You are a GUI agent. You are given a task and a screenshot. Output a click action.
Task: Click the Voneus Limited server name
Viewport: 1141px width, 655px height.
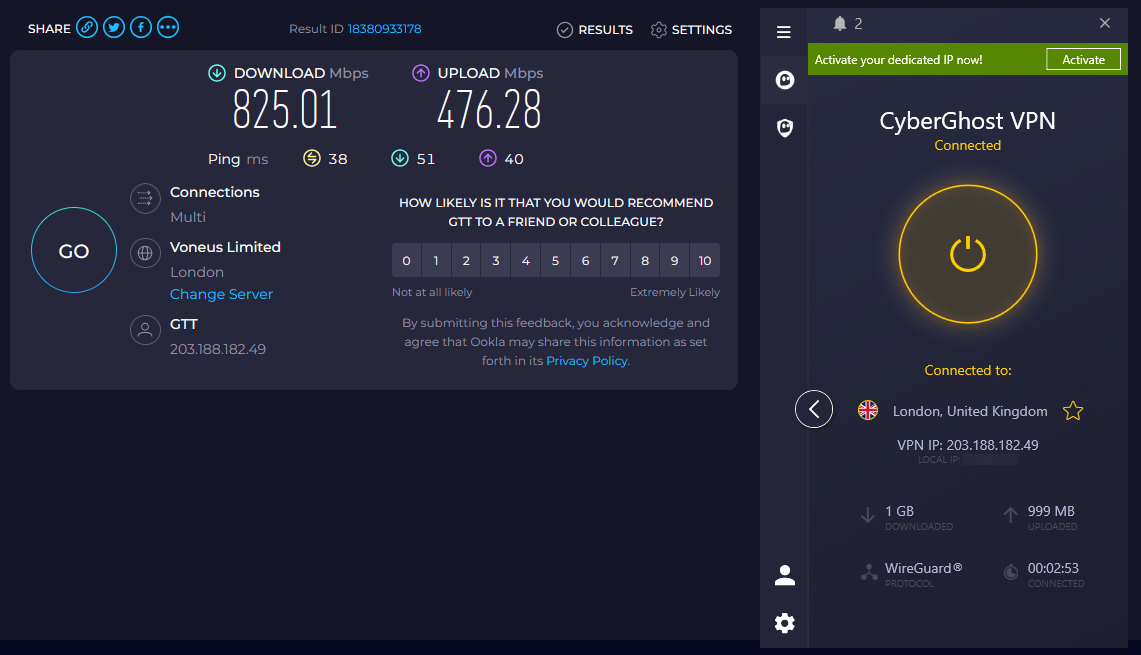[225, 247]
